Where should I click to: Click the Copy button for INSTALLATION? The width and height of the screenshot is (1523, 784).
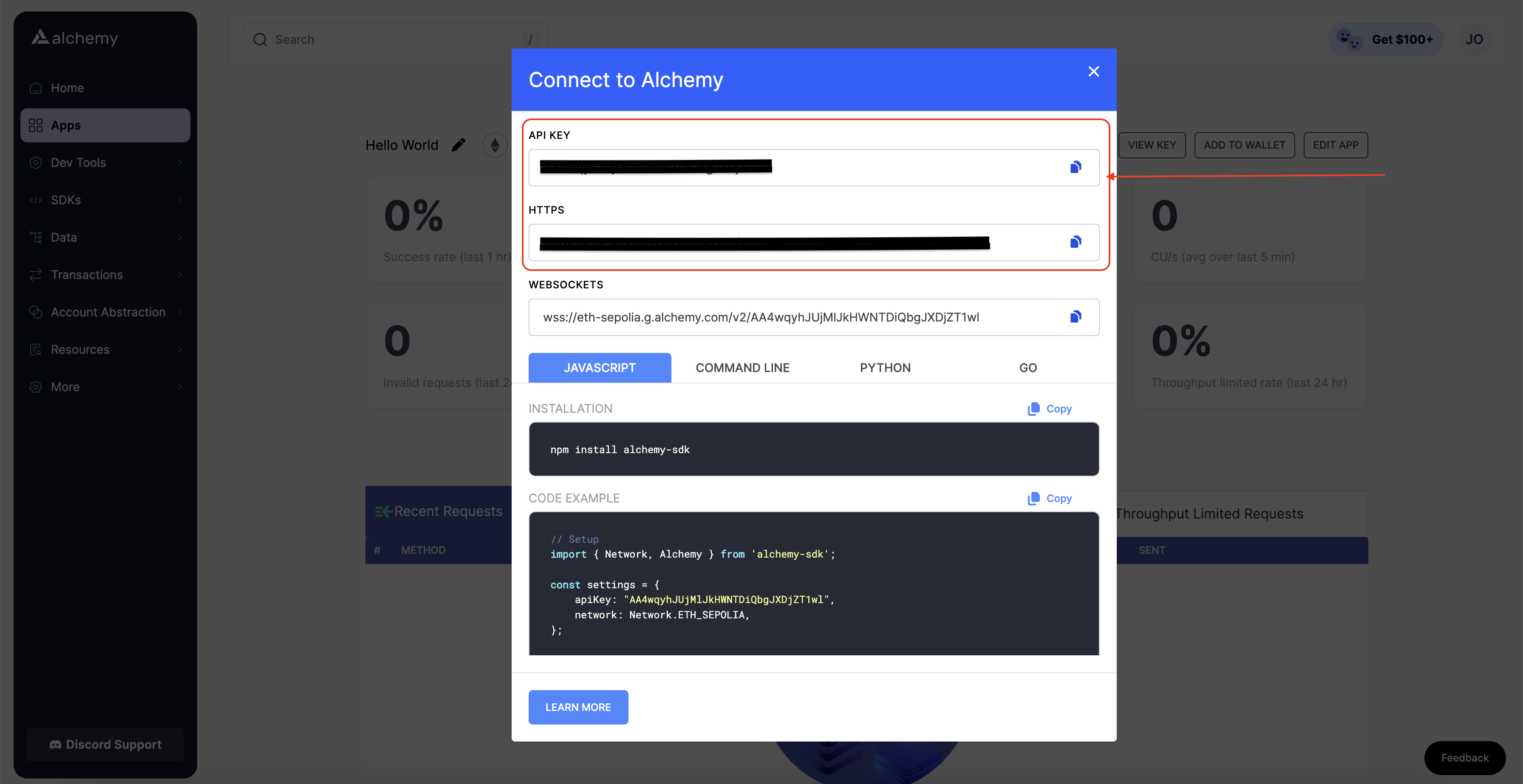1049,409
